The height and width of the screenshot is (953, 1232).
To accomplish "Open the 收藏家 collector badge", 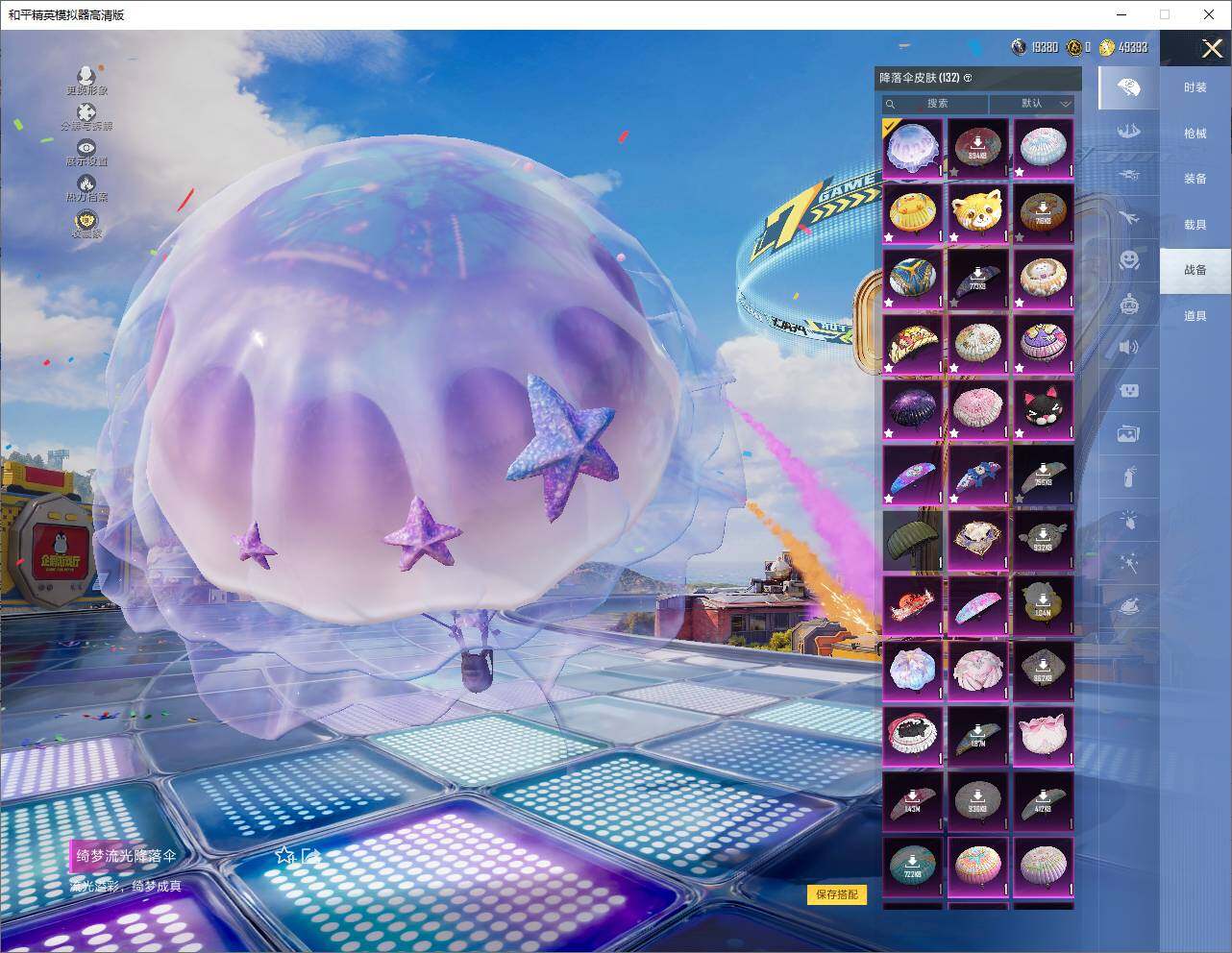I will 86,221.
